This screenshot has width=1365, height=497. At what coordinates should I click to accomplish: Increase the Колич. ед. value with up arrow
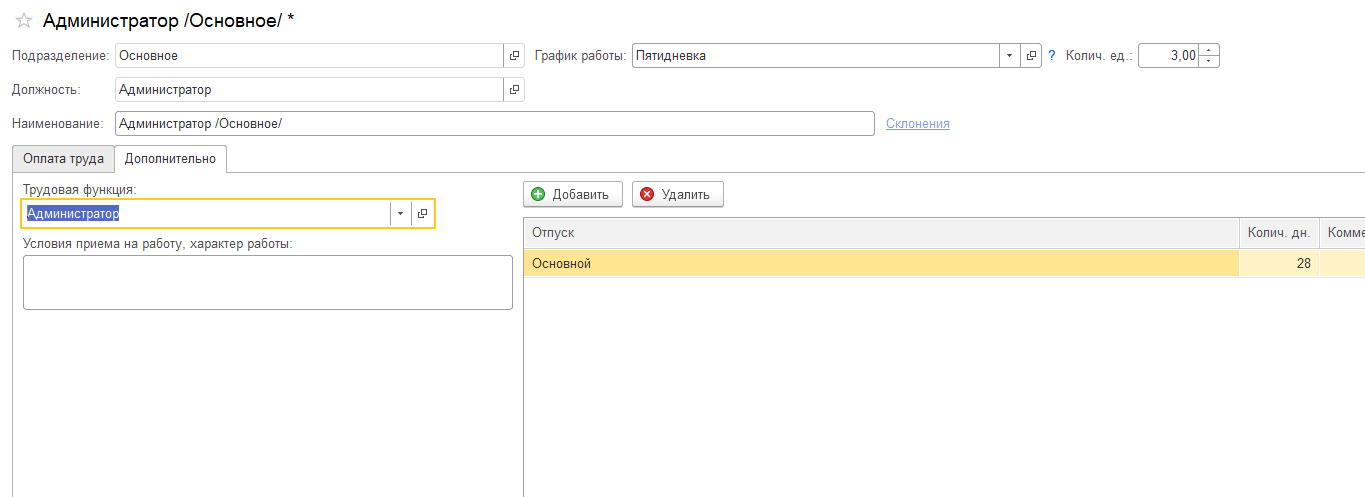[1209, 51]
